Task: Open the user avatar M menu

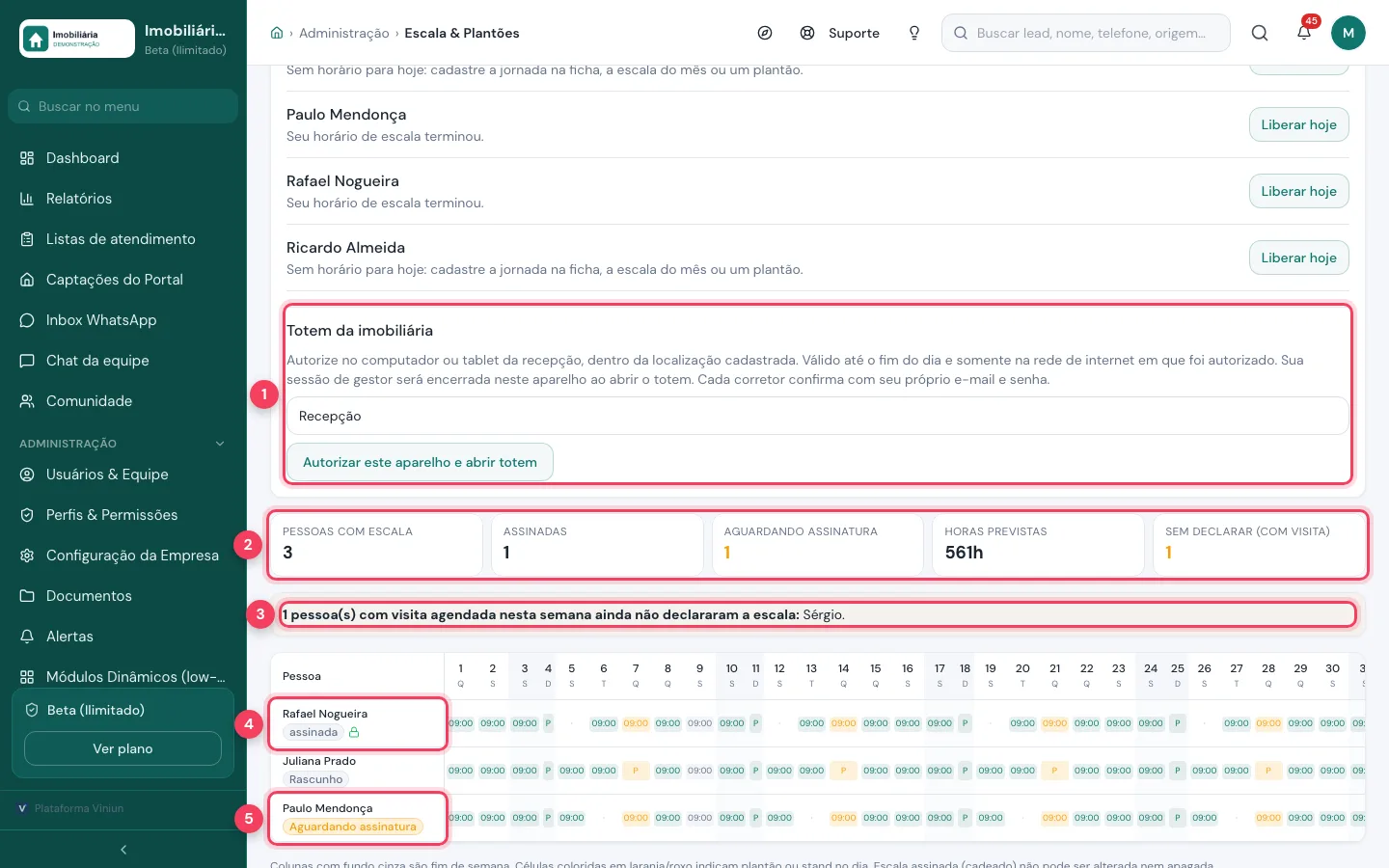Action: tap(1348, 33)
